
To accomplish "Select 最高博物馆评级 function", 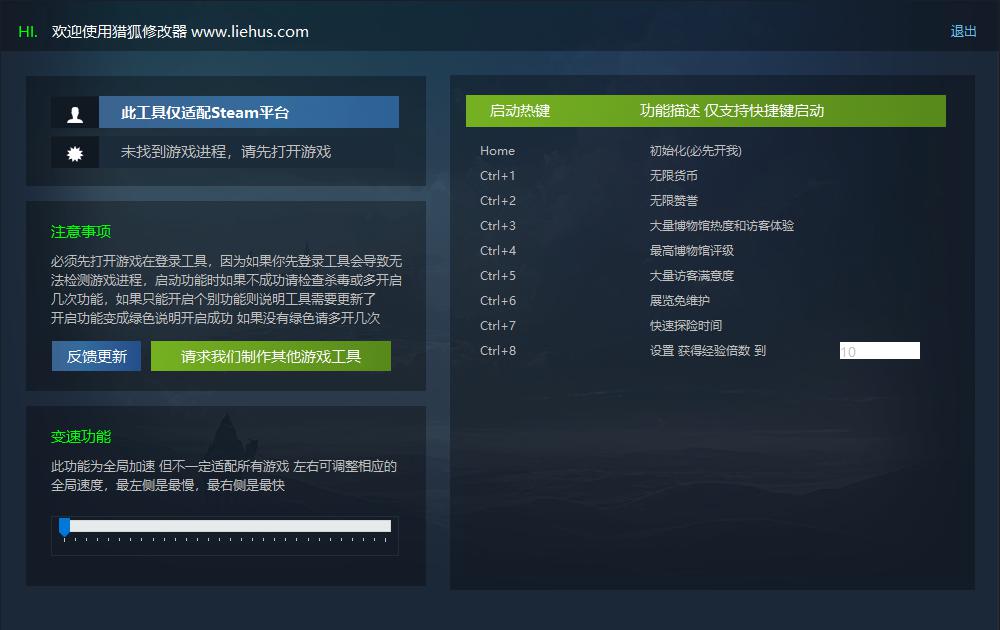I will pos(691,251).
